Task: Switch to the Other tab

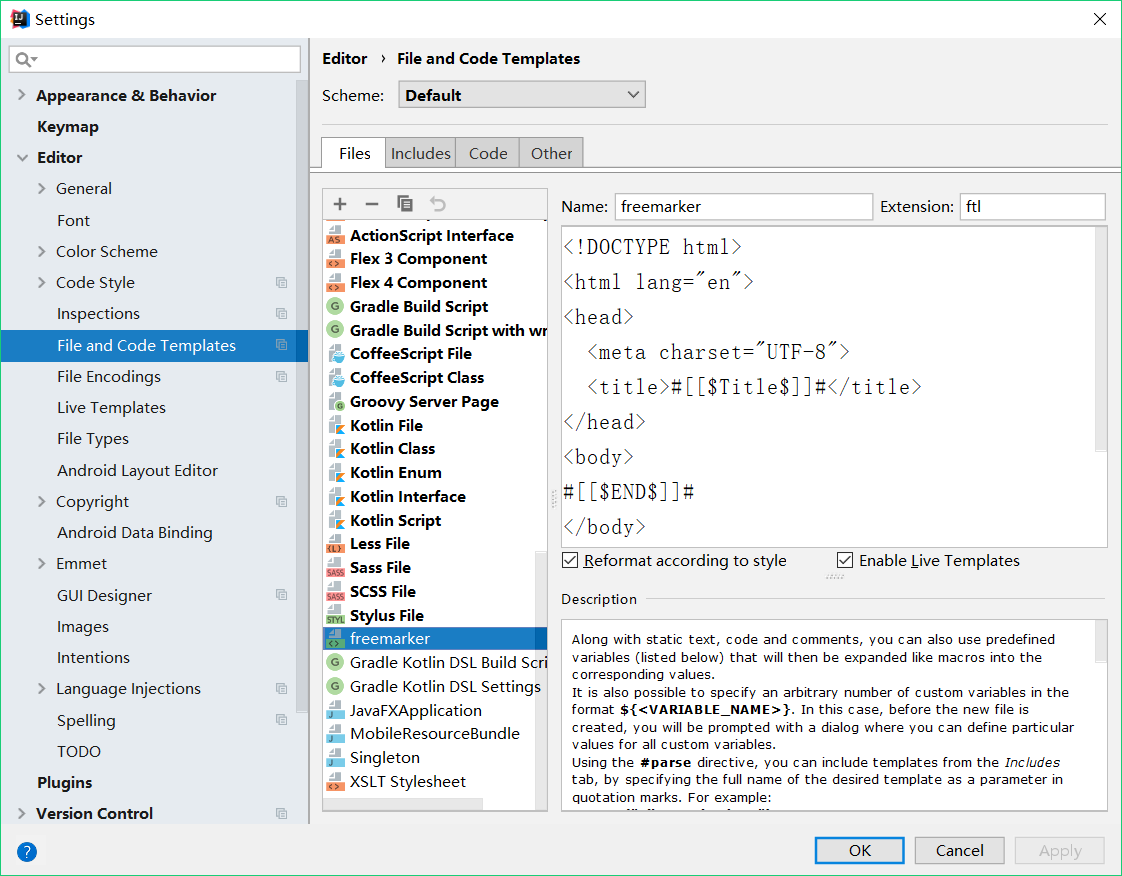Action: click(x=551, y=153)
